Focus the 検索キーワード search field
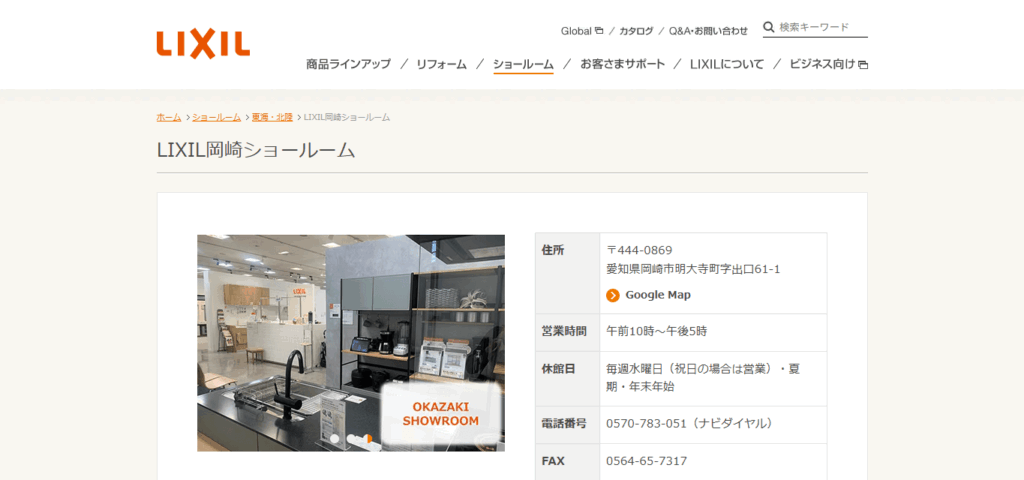This screenshot has width=1024, height=480. pyautogui.click(x=823, y=27)
